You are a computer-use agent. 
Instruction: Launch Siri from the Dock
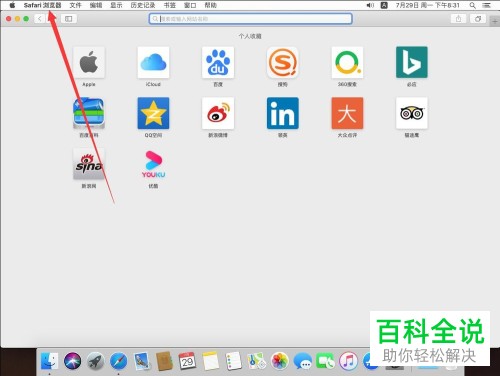click(72, 361)
